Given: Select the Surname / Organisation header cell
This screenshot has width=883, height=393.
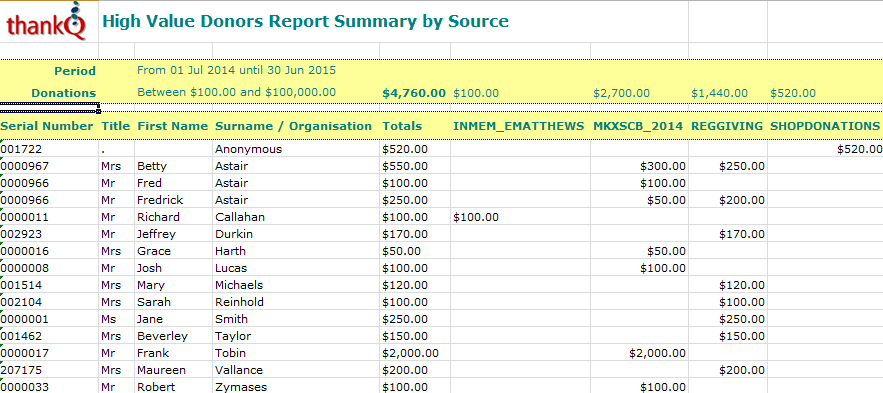Looking at the screenshot, I should point(293,126).
